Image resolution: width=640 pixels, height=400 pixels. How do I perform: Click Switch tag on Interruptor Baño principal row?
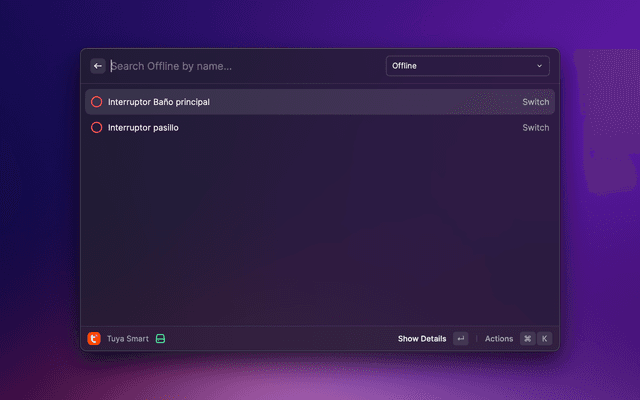pos(535,102)
